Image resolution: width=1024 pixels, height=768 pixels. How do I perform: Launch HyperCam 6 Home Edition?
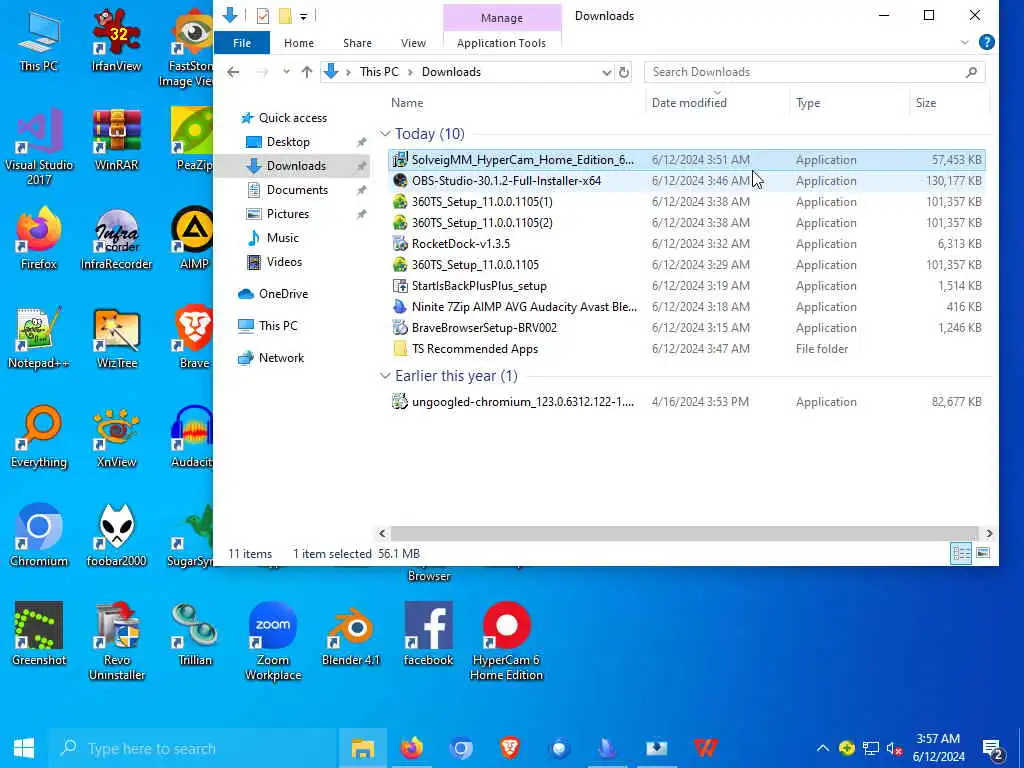(507, 641)
